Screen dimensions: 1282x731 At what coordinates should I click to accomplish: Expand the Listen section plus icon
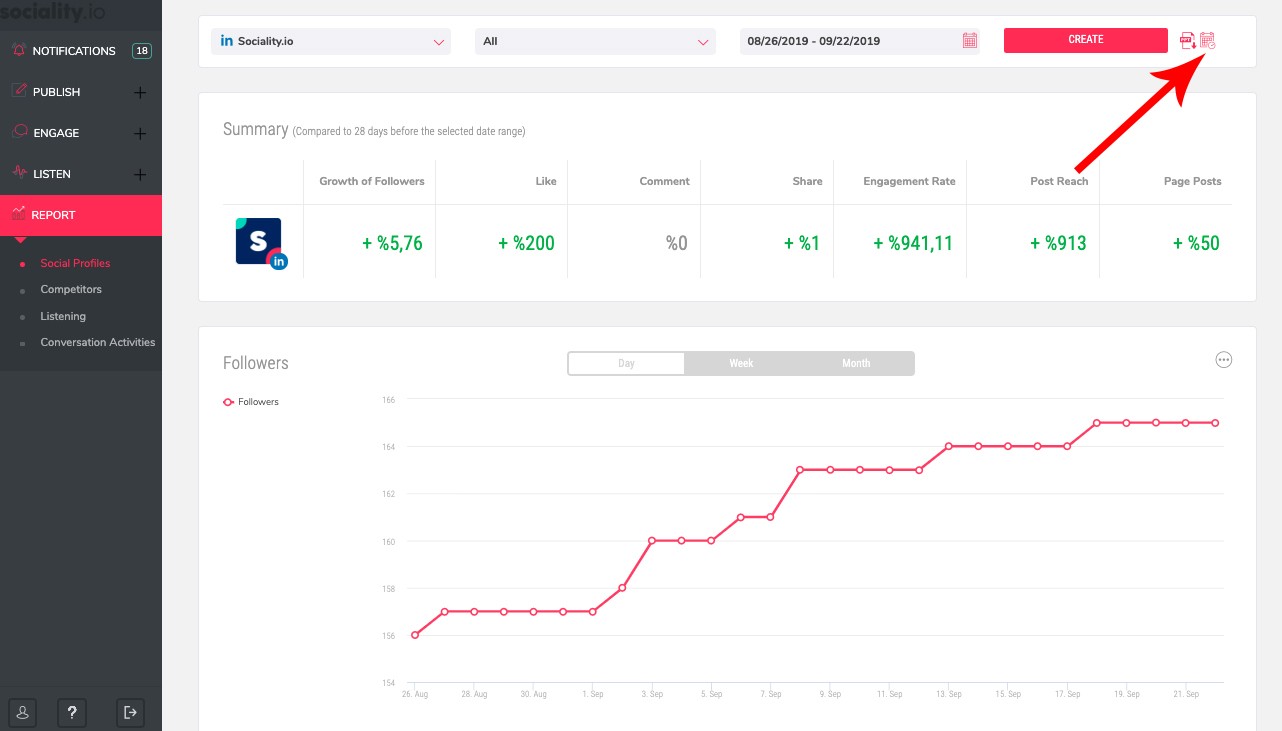[140, 174]
